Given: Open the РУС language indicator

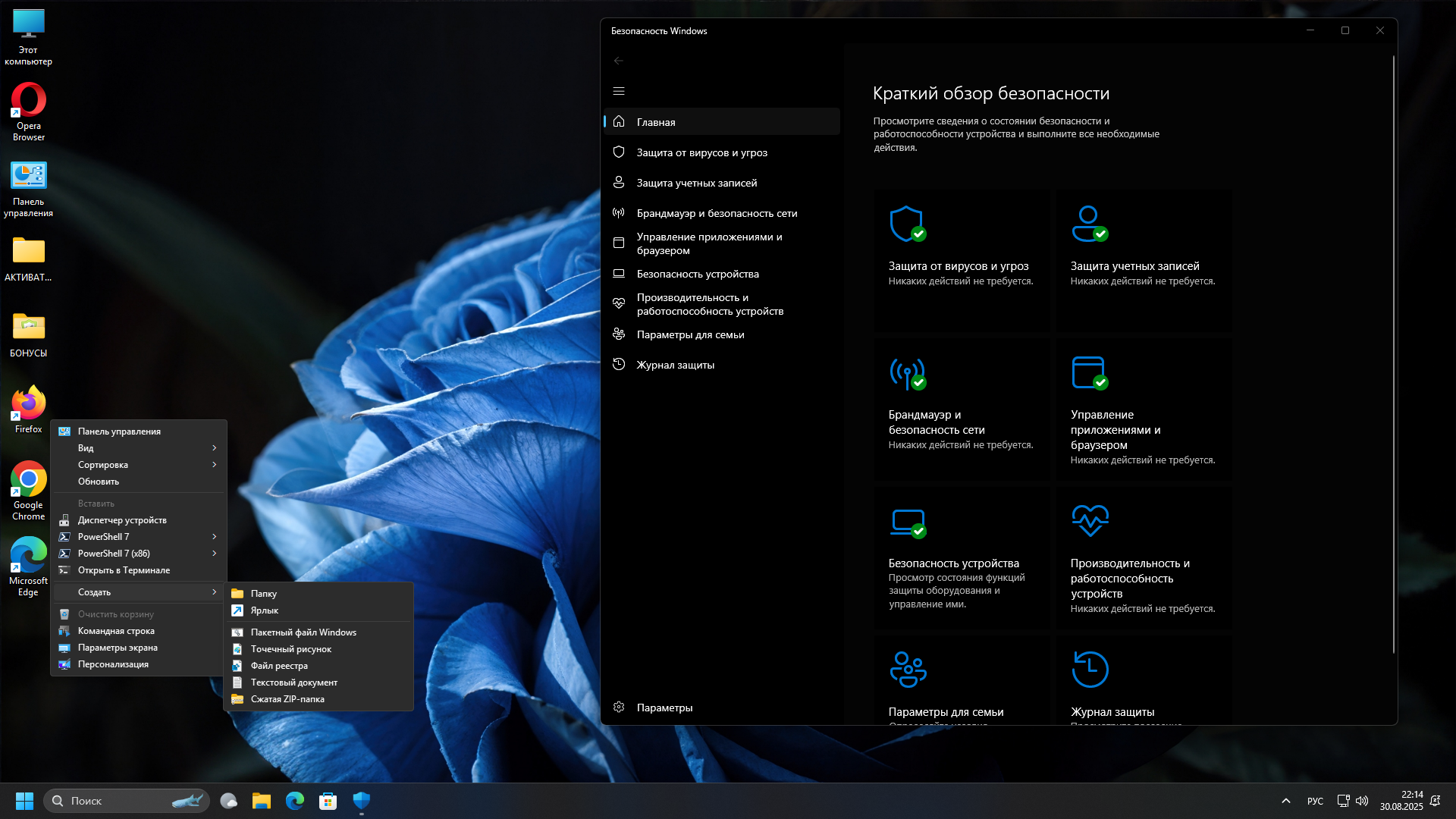Looking at the screenshot, I should pyautogui.click(x=1315, y=801).
